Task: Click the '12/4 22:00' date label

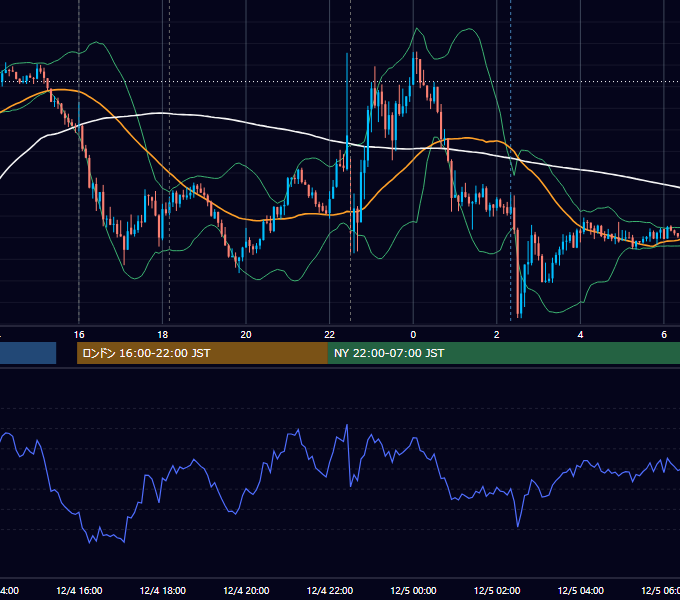Action: coord(330,590)
